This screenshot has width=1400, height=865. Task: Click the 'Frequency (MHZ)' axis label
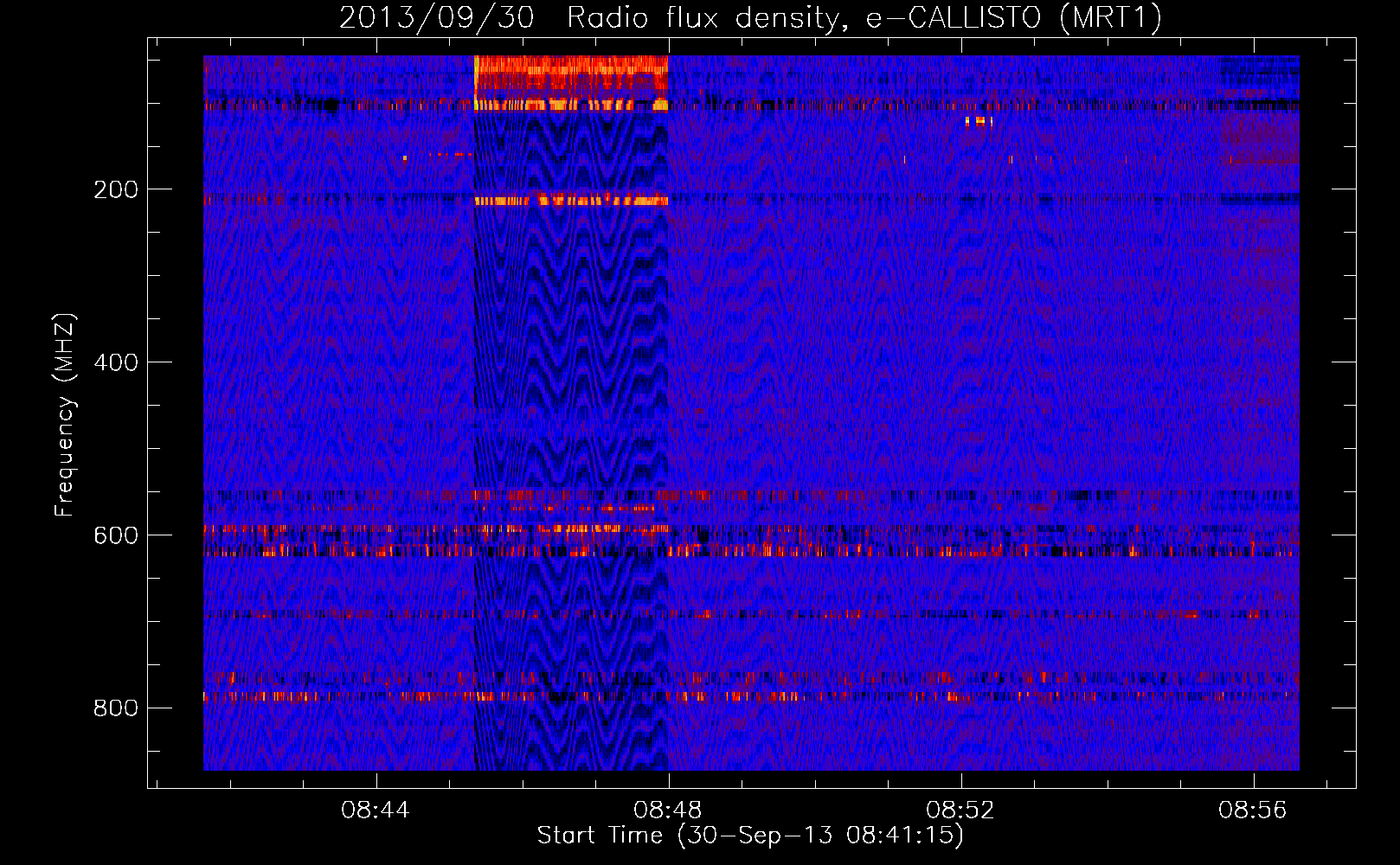[65, 415]
